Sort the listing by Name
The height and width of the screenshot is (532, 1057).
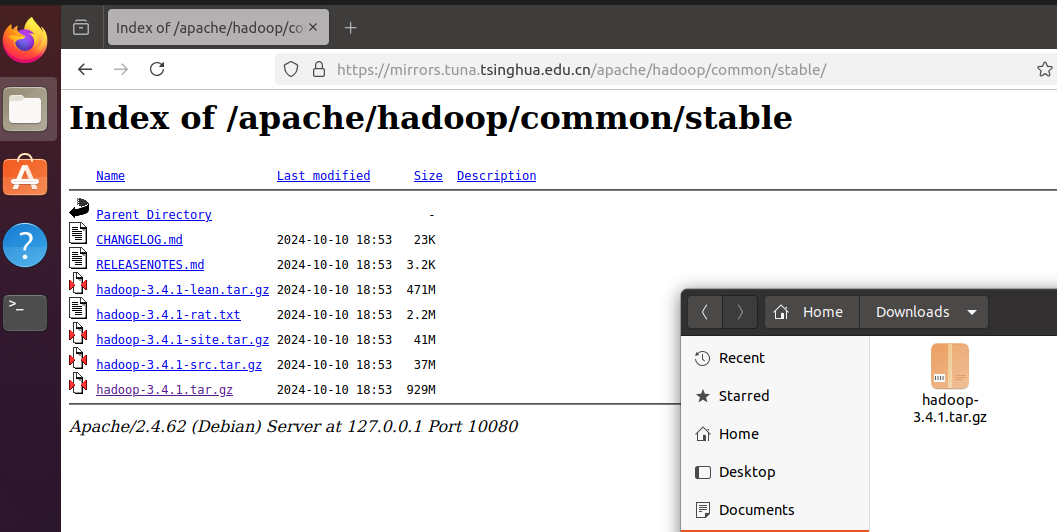point(111,175)
